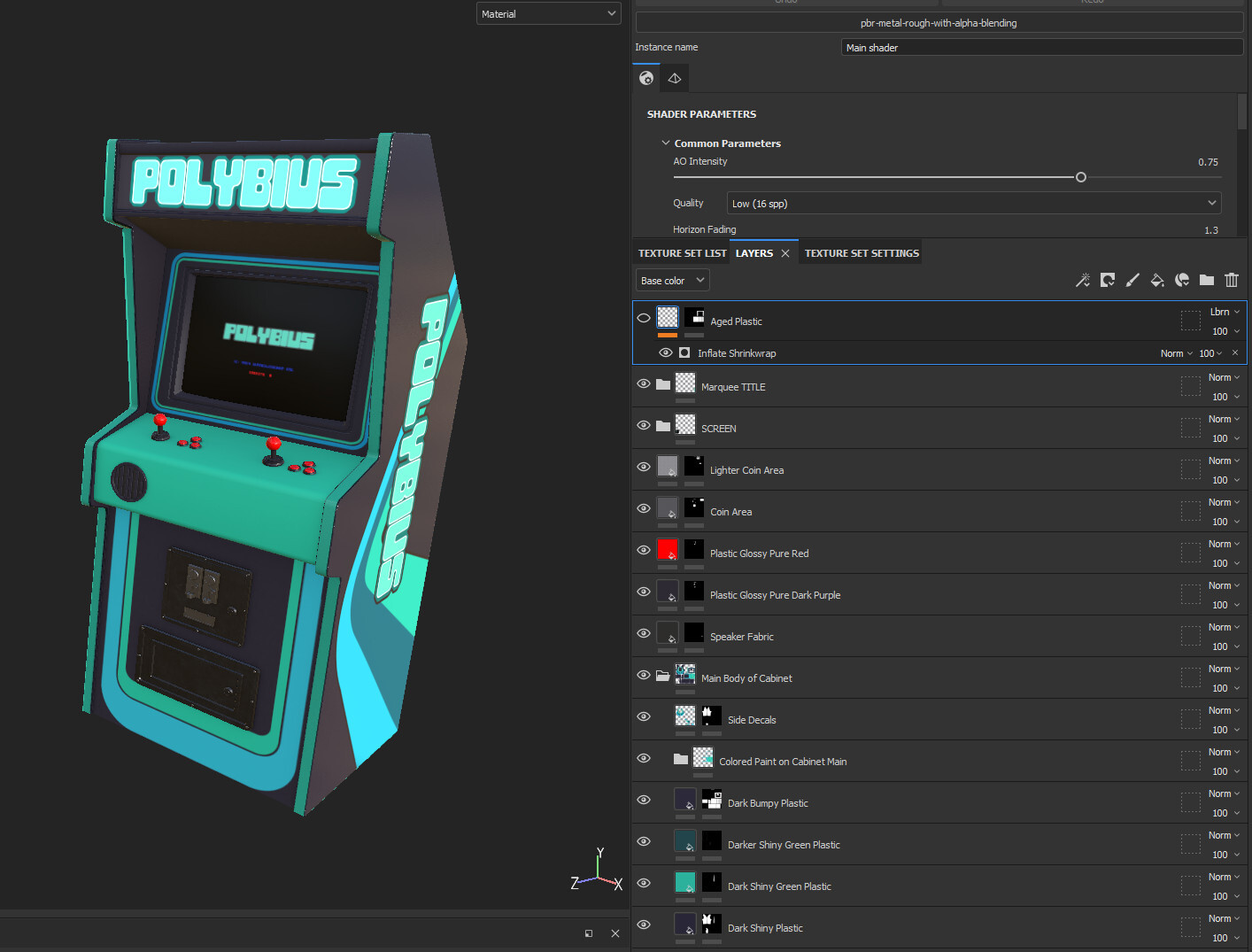This screenshot has width=1252, height=952.
Task: Open the Base color channel dropdown
Action: [673, 281]
